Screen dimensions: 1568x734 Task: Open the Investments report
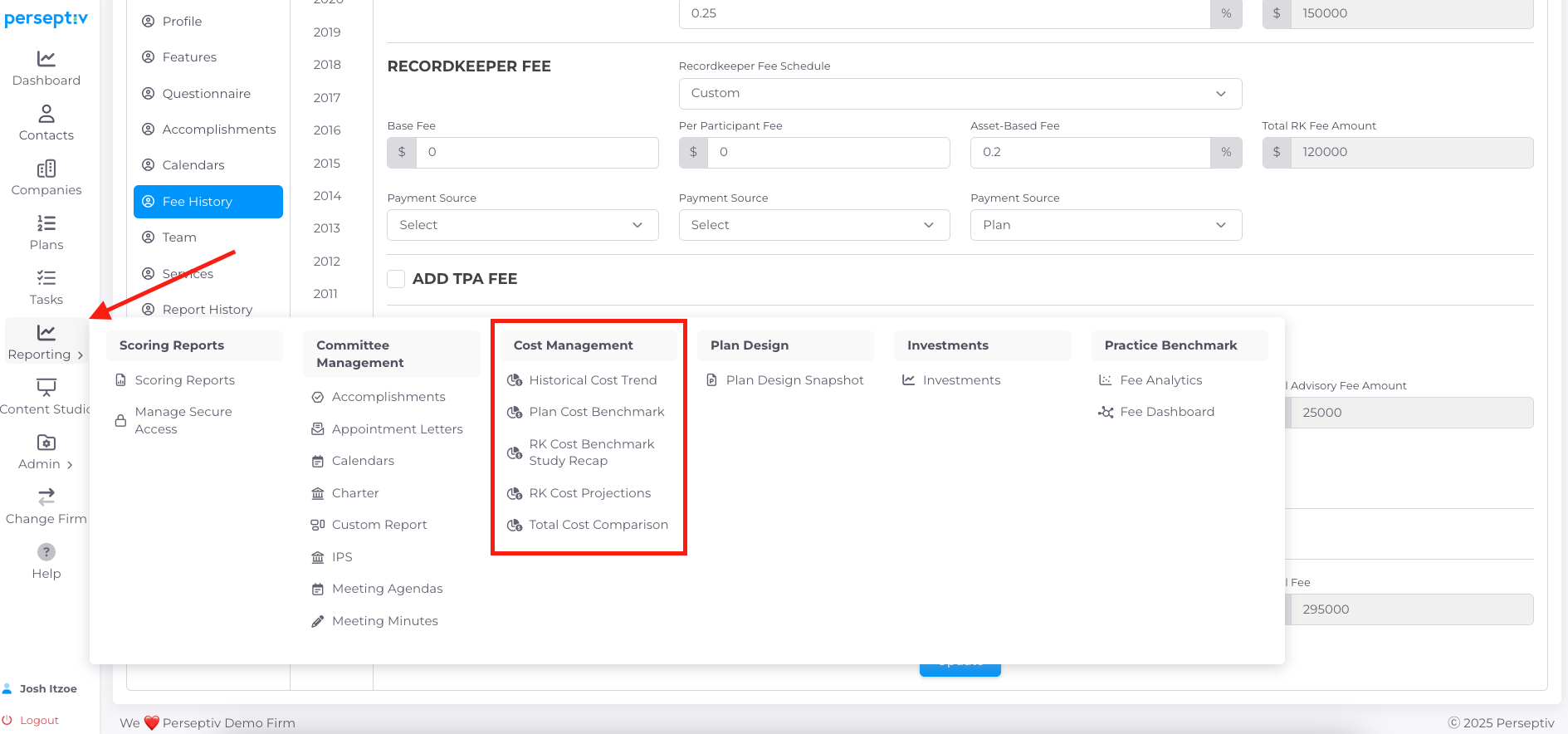coord(961,380)
